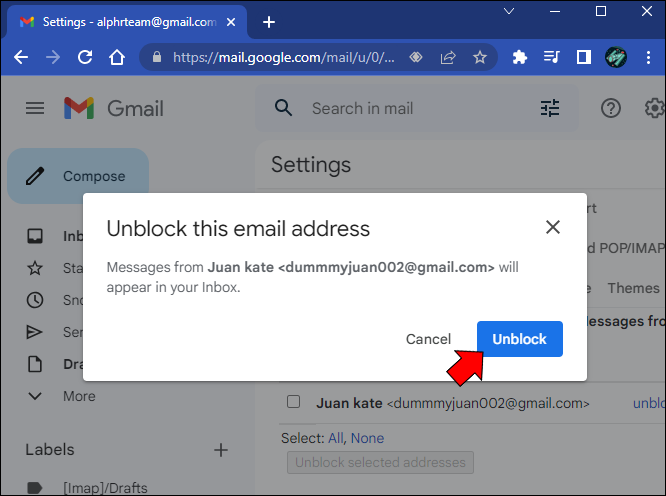The width and height of the screenshot is (666, 496).
Task: Select All blocked addresses link
Action: (336, 438)
